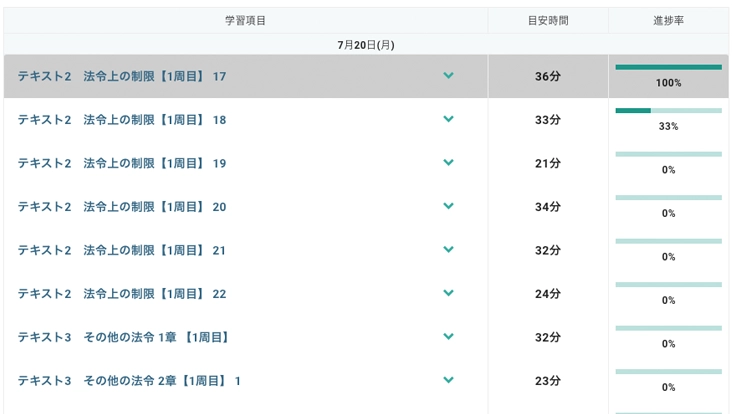The width and height of the screenshot is (736, 414).
Task: Expand the 法令上の制限 18 row chevron
Action: point(448,119)
